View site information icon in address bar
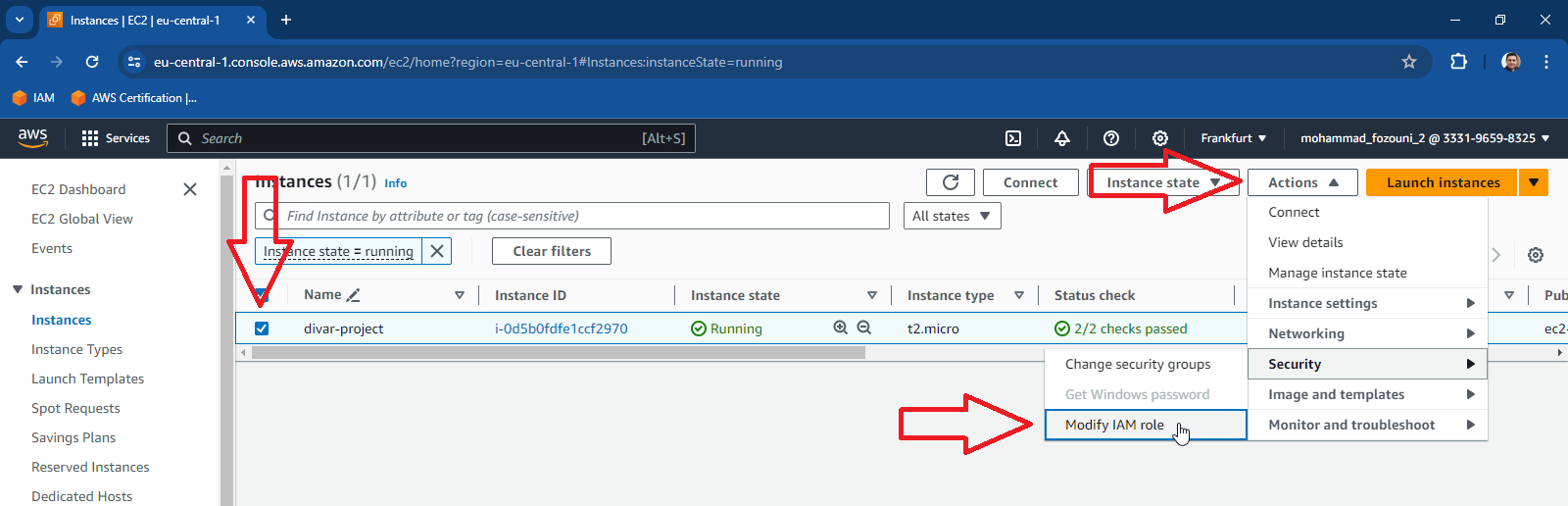Image resolution: width=1568 pixels, height=506 pixels. point(134,62)
